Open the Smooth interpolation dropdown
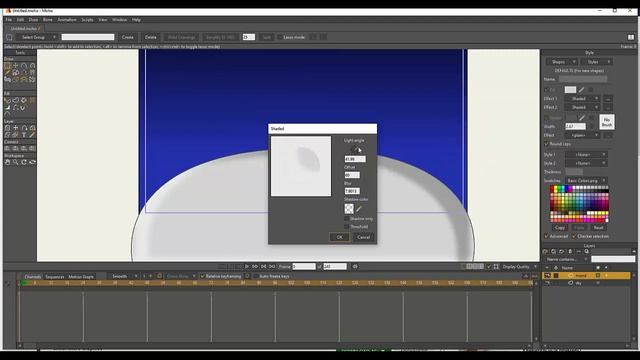Viewport: 640px width, 360px height. coord(123,276)
